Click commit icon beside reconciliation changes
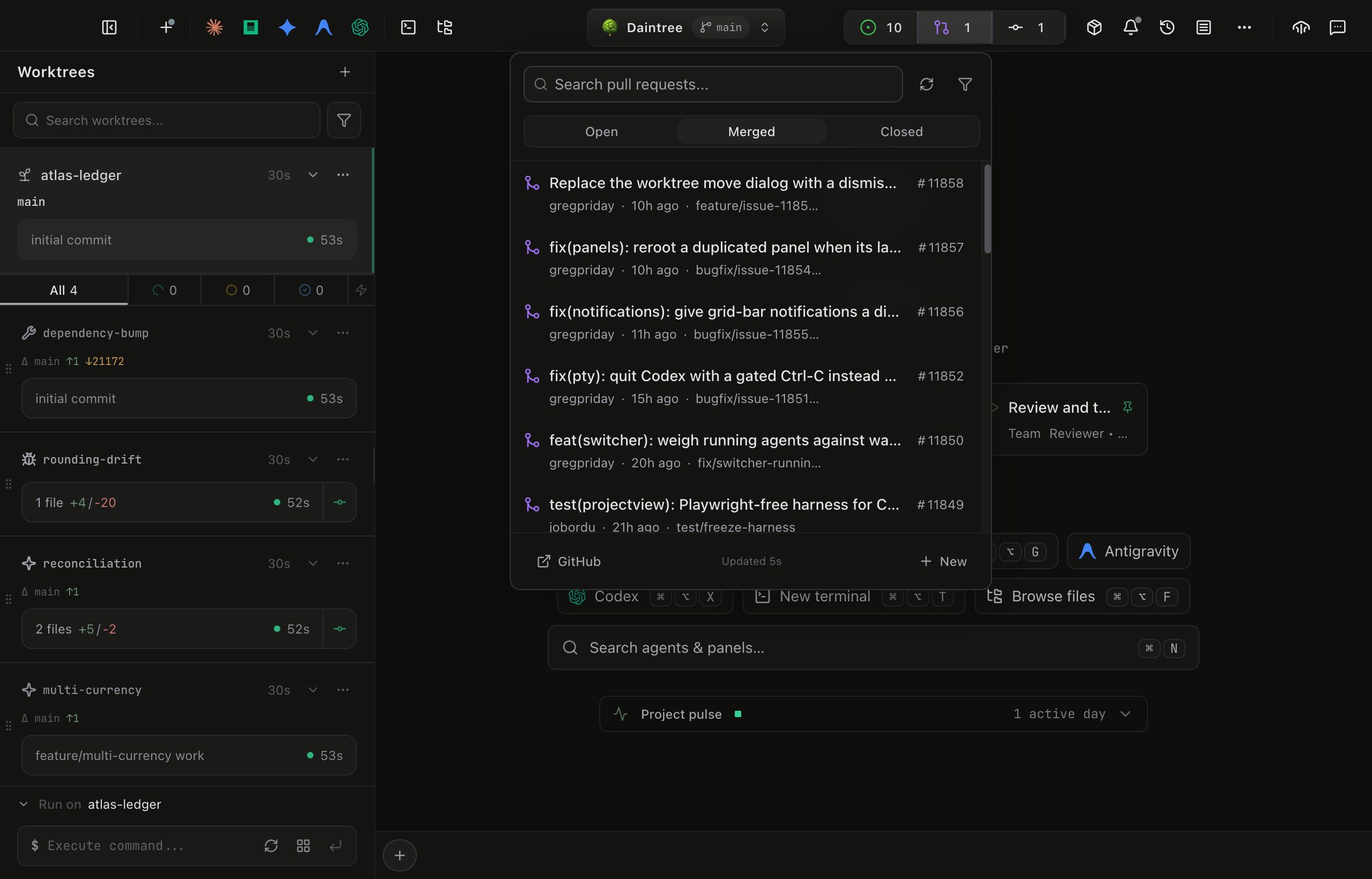The width and height of the screenshot is (1372, 879). (340, 628)
